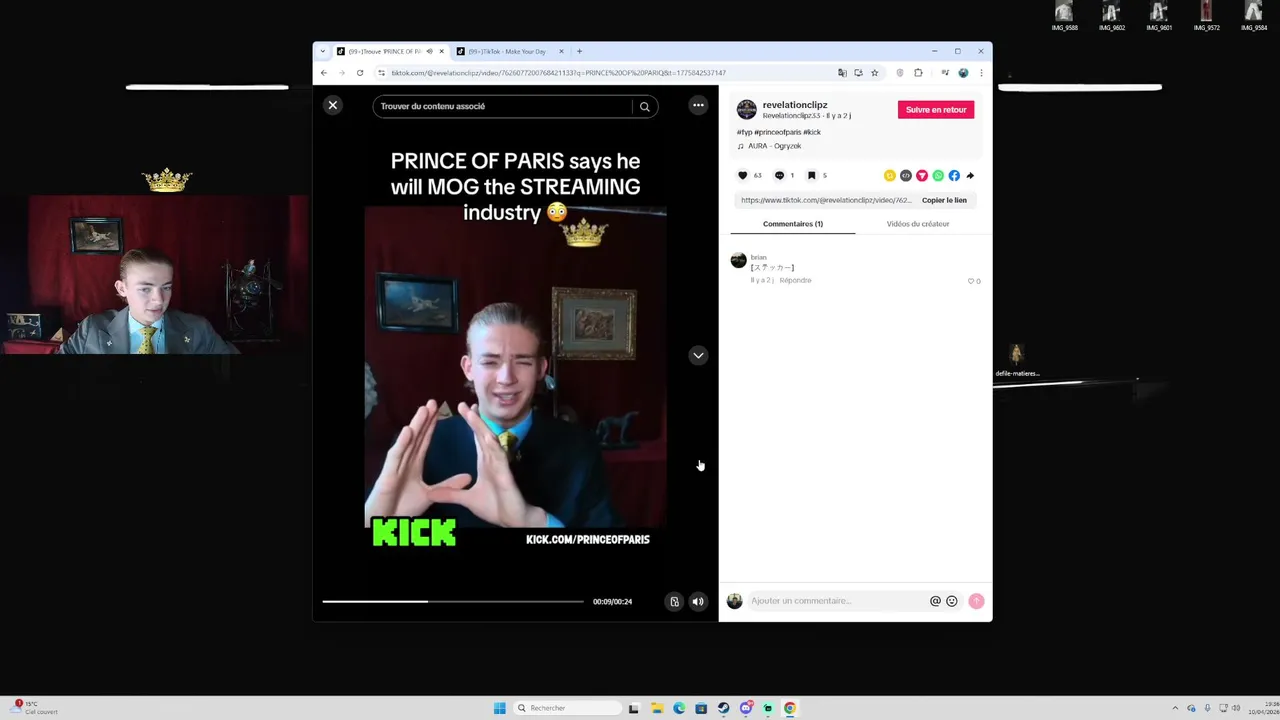Click the #princeofparis hashtag
The image size is (1280, 720).
point(778,132)
